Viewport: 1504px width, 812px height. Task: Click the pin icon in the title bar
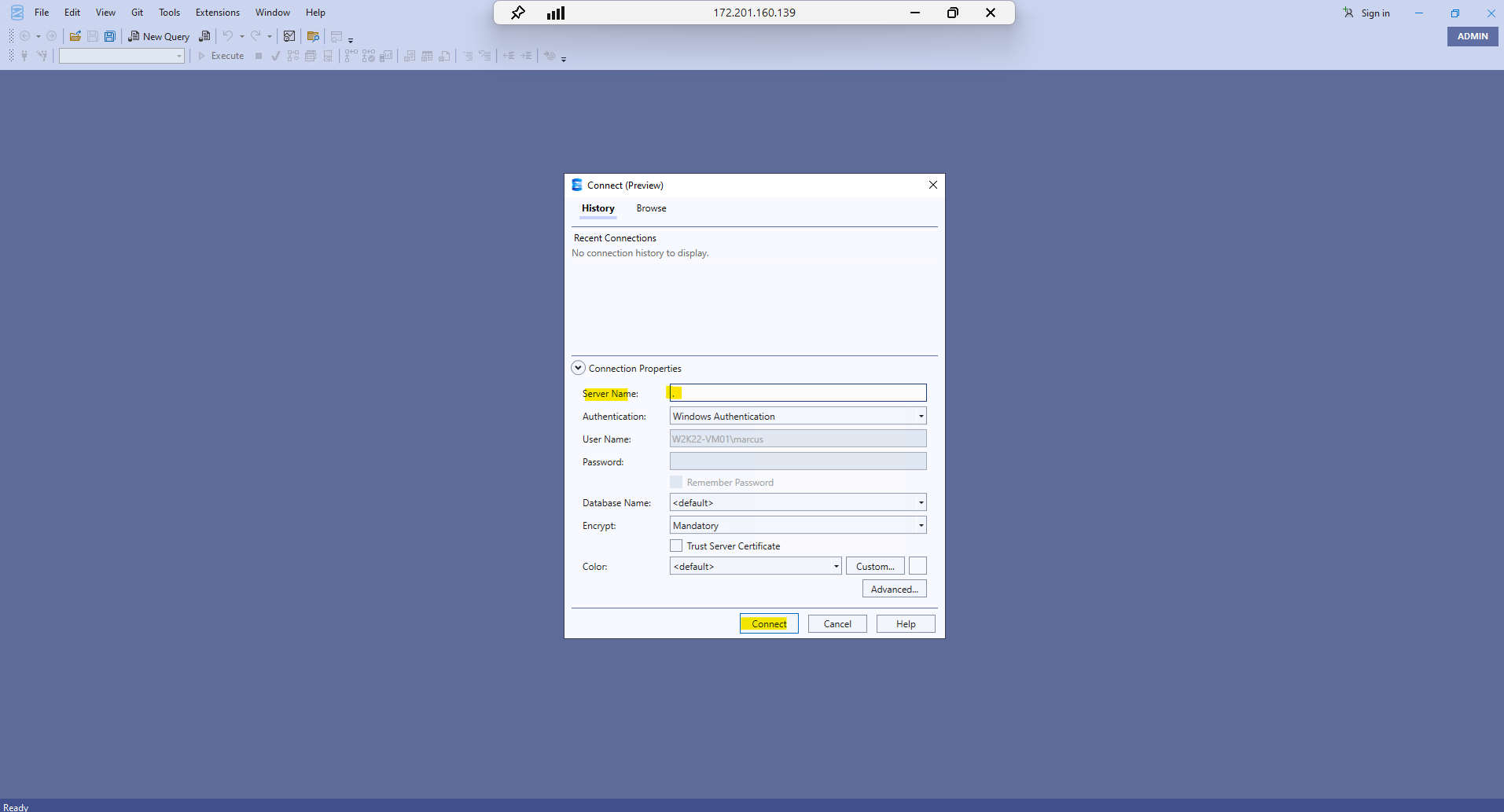click(x=517, y=13)
